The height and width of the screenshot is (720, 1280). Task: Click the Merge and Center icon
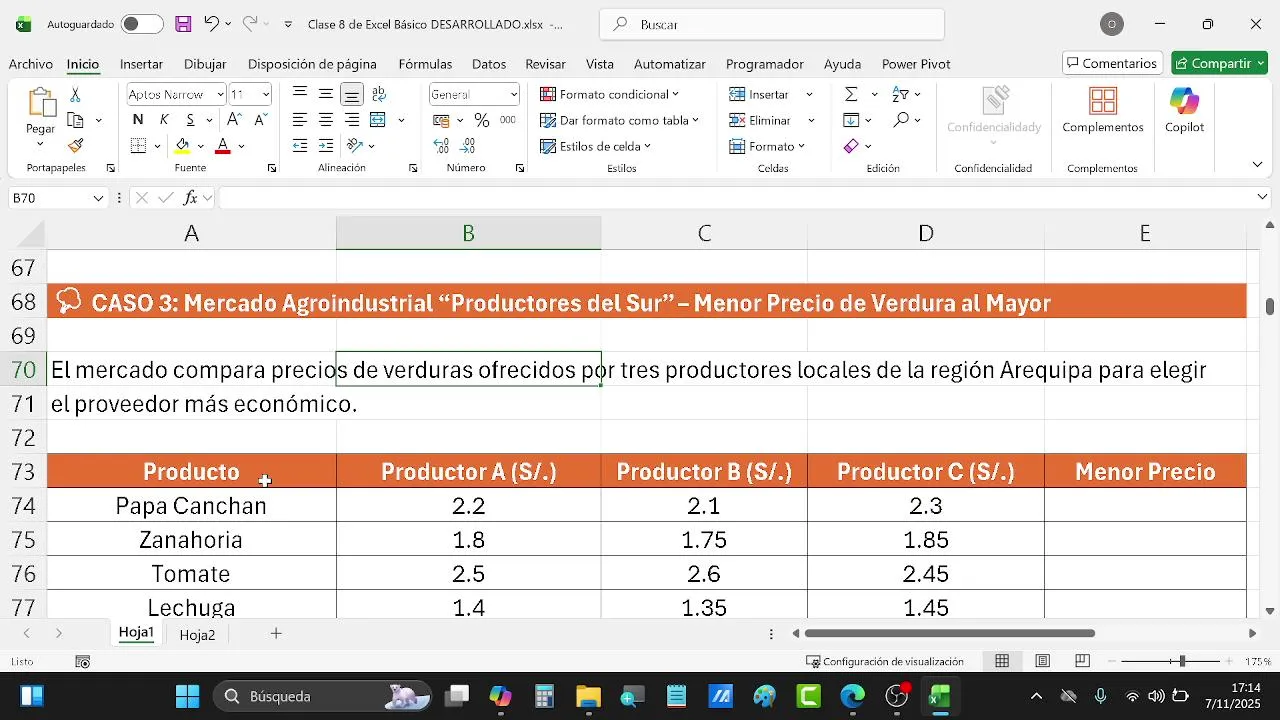378,120
